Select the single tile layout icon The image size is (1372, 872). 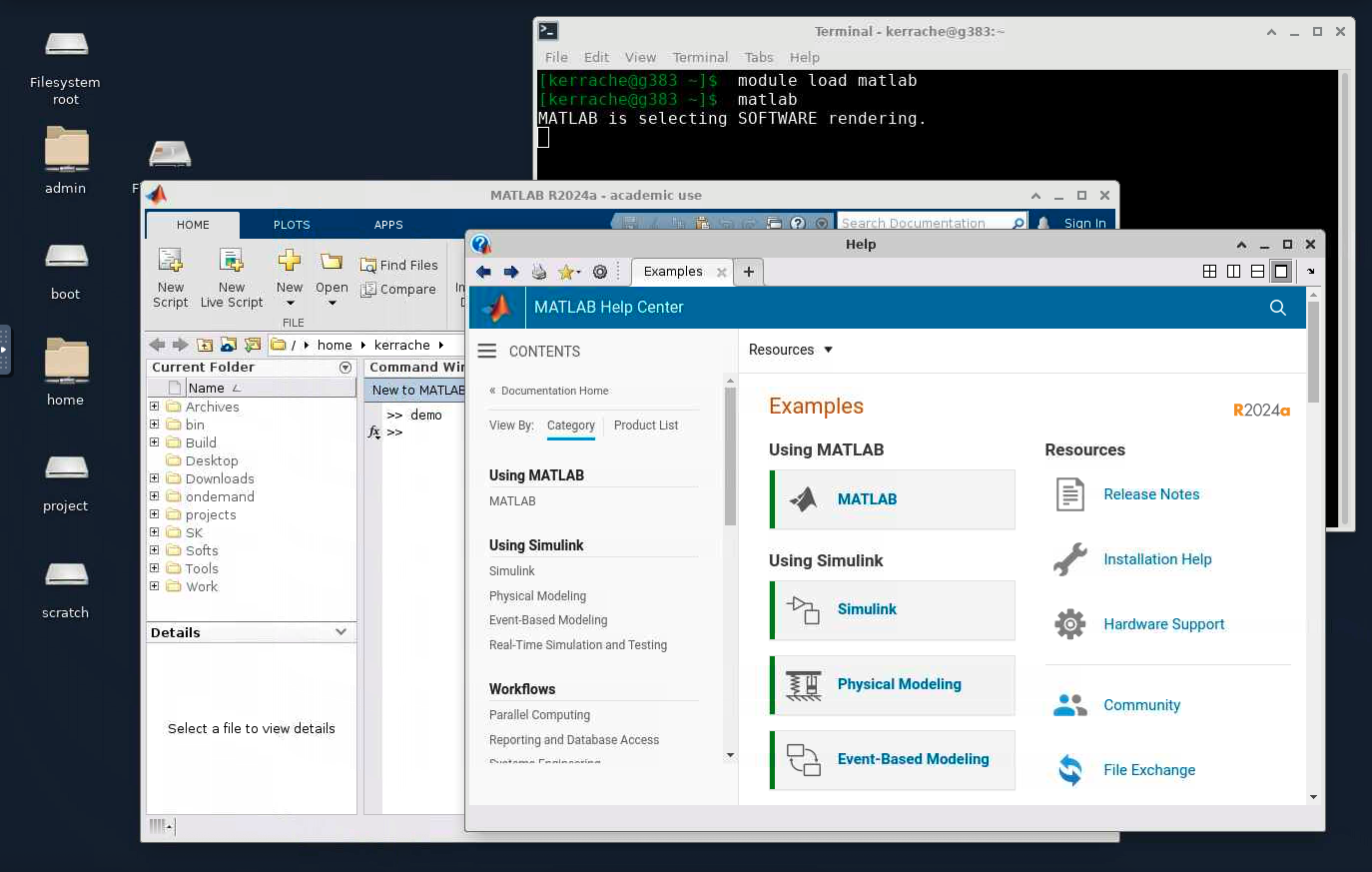(1281, 272)
